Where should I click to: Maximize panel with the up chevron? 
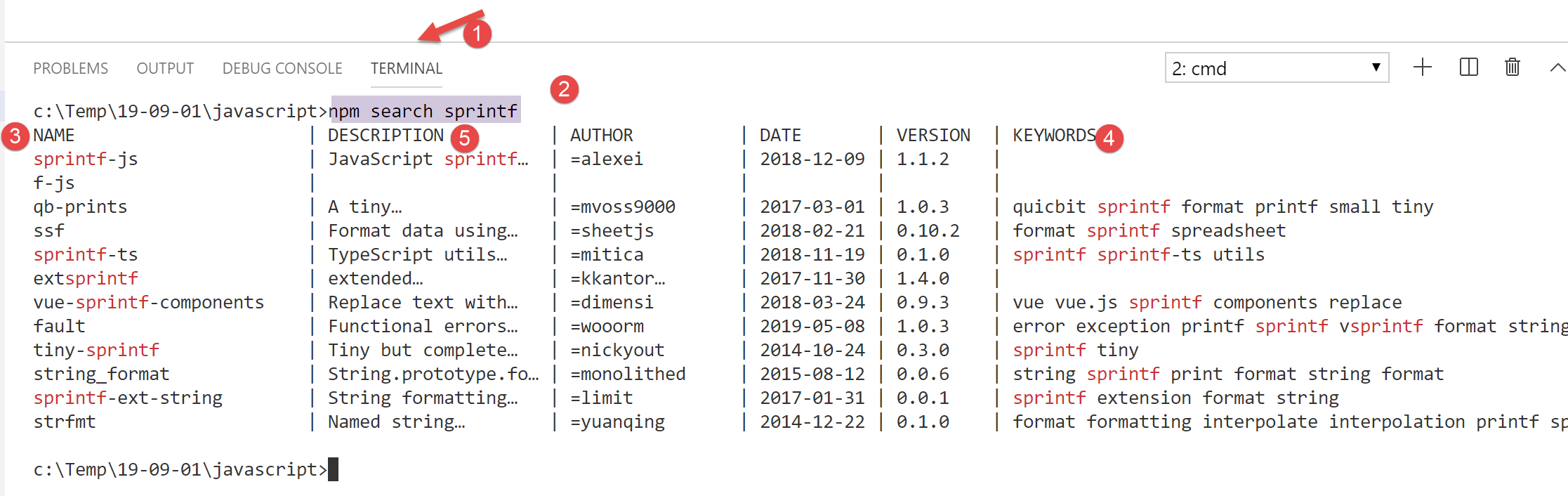point(1557,67)
